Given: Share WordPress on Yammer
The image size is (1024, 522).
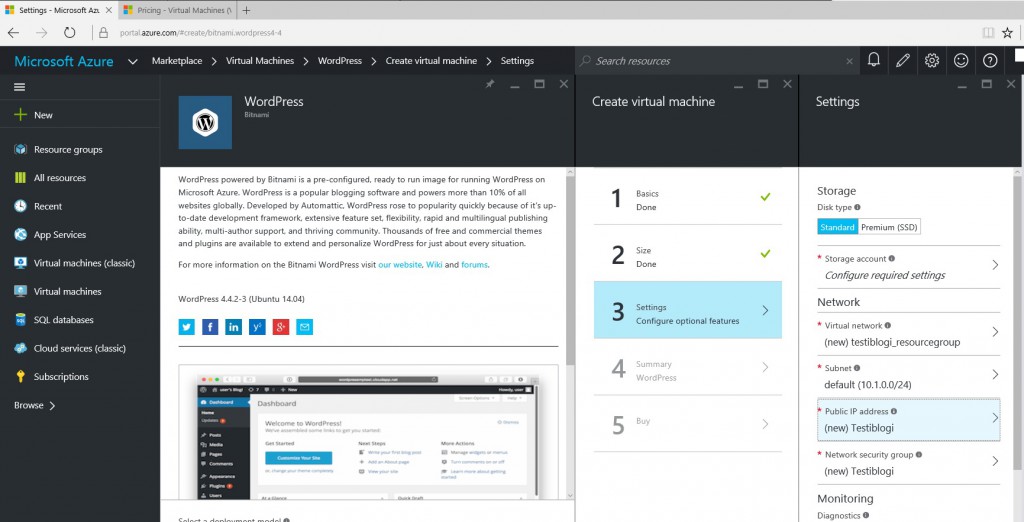Looking at the screenshot, I should coord(257,327).
